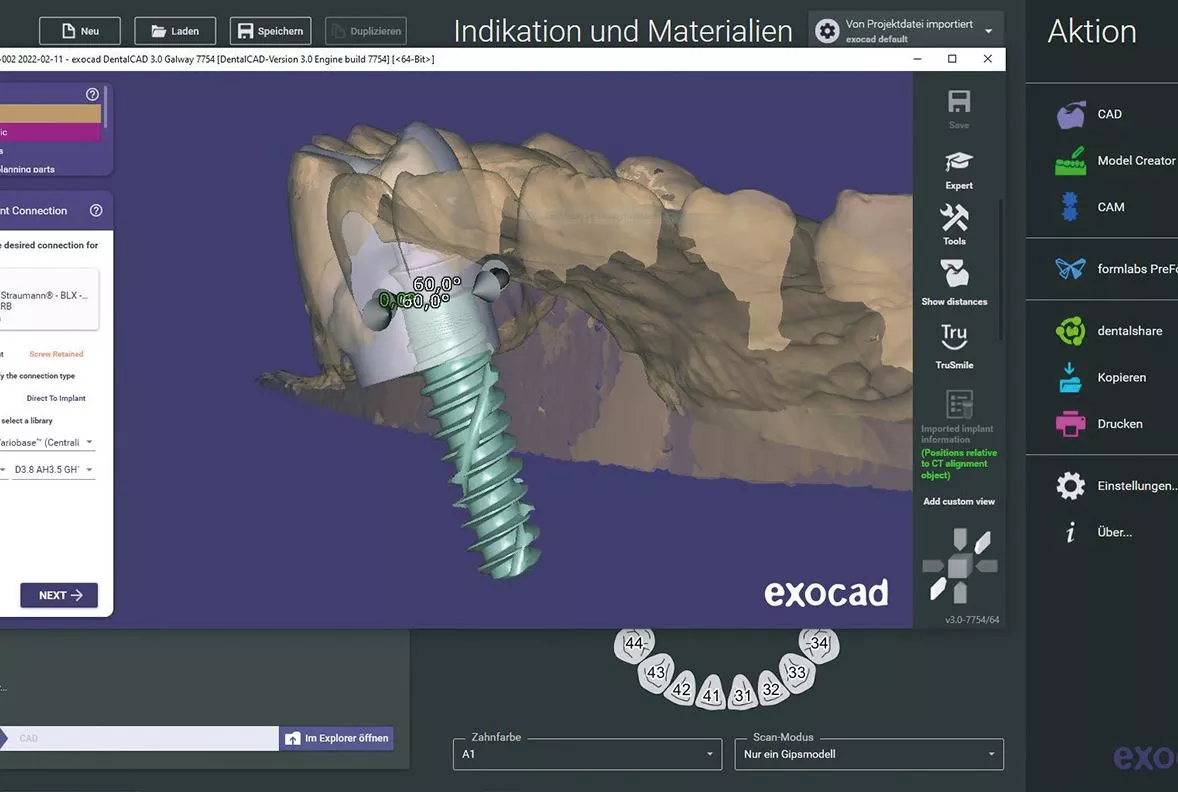Click the magenta colored layer bar
Image resolution: width=1178 pixels, height=792 pixels.
pyautogui.click(x=50, y=131)
